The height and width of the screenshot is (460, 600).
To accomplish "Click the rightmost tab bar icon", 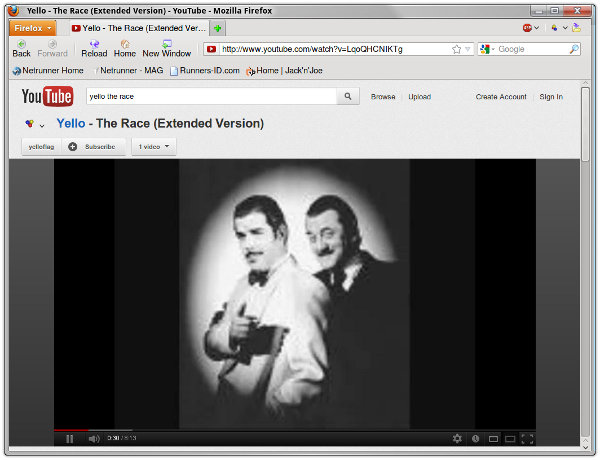I will tap(576, 28).
